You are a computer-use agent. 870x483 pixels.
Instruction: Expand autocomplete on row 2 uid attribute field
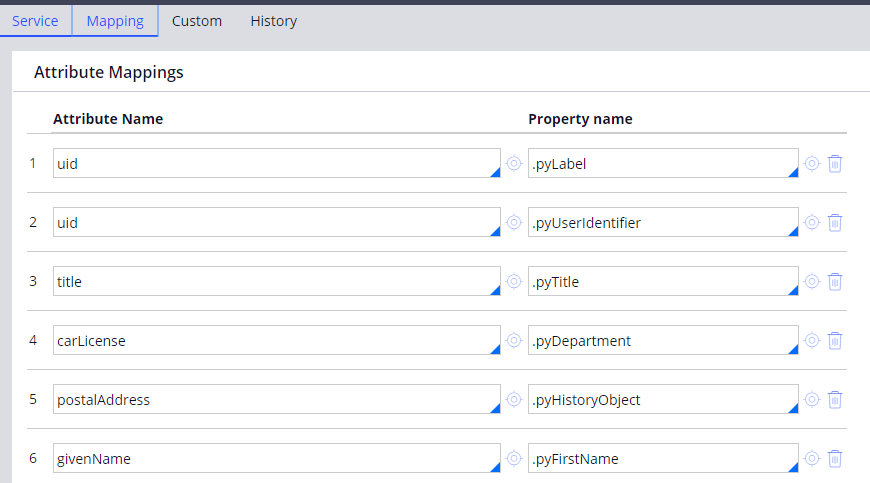[495, 231]
